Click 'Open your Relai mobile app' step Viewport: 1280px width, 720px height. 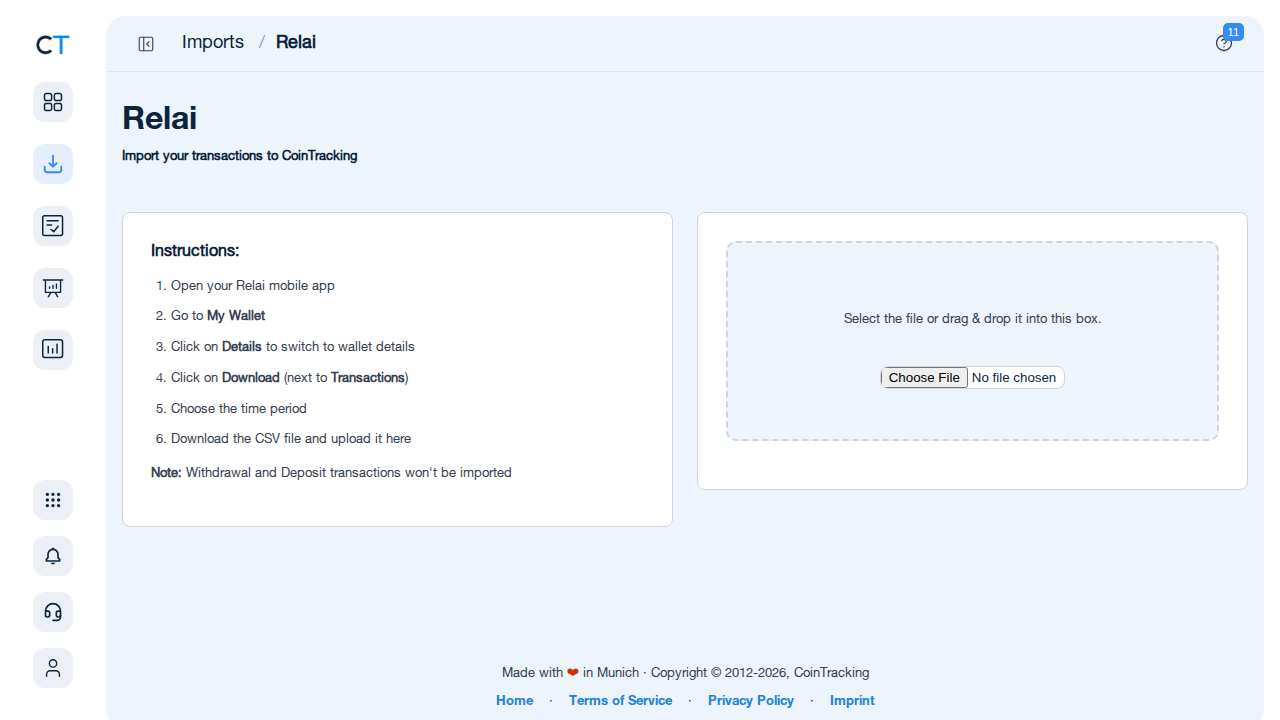253,285
